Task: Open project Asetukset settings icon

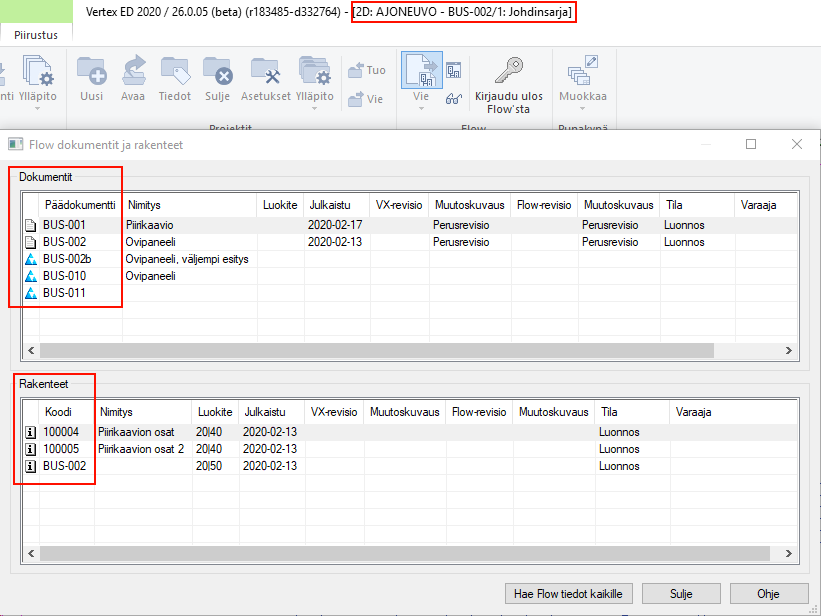Action: (x=265, y=72)
